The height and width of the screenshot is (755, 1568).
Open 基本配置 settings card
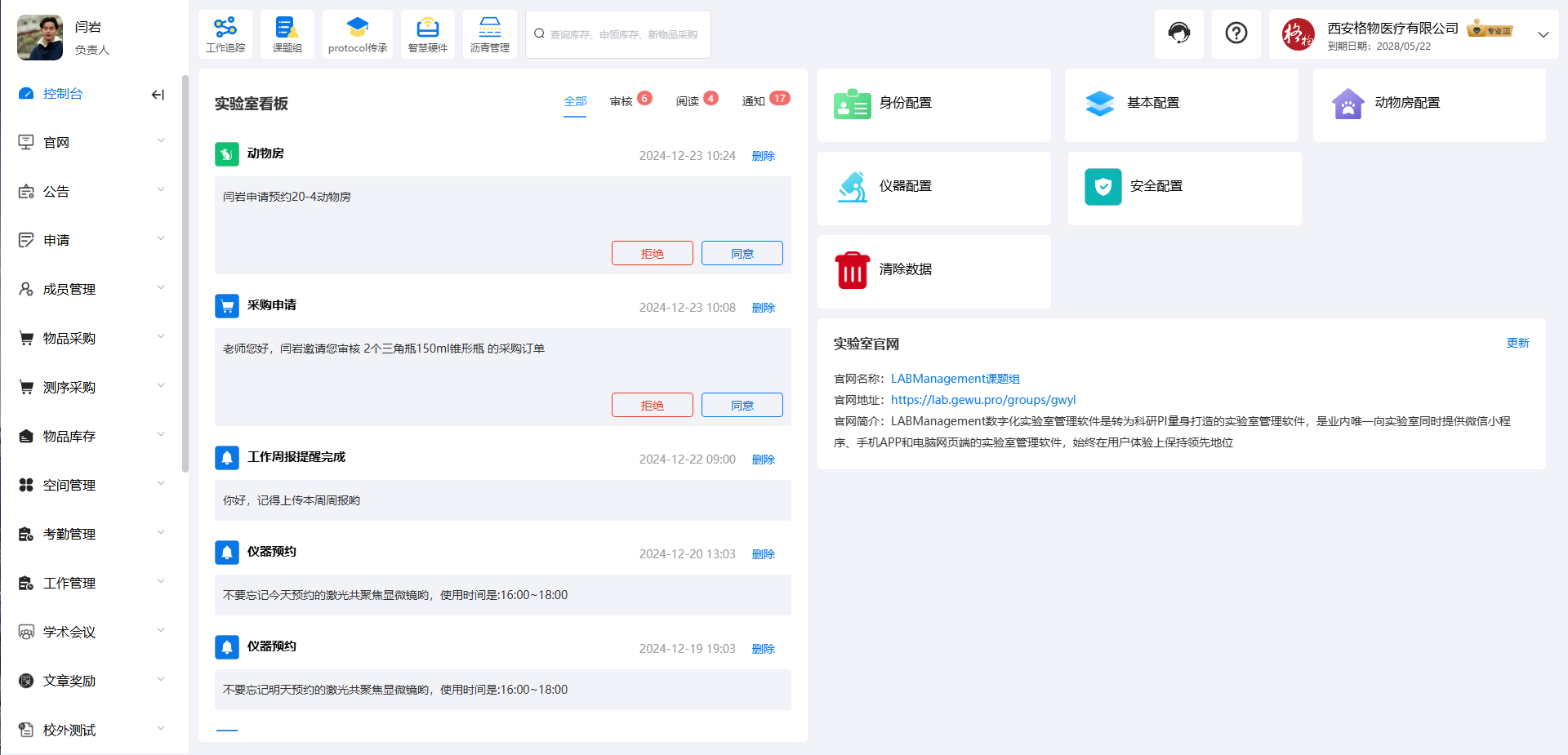point(1182,104)
